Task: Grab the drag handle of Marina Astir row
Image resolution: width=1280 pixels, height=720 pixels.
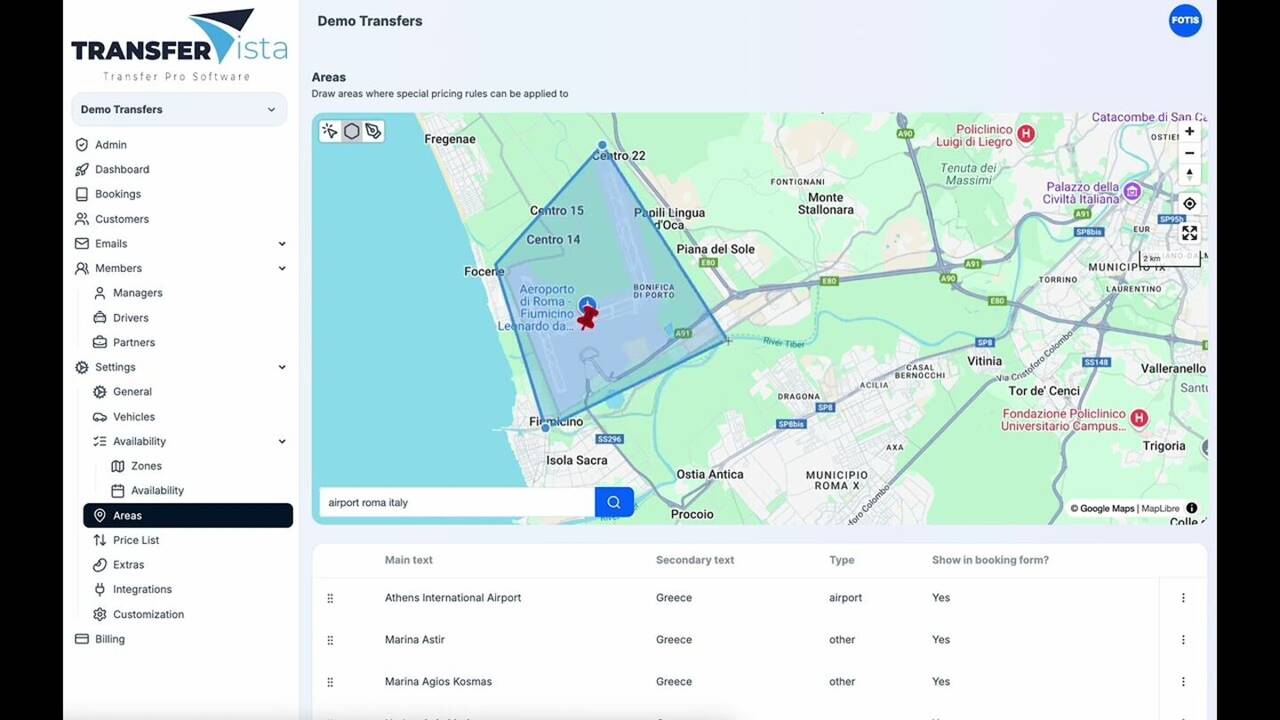Action: click(x=330, y=640)
